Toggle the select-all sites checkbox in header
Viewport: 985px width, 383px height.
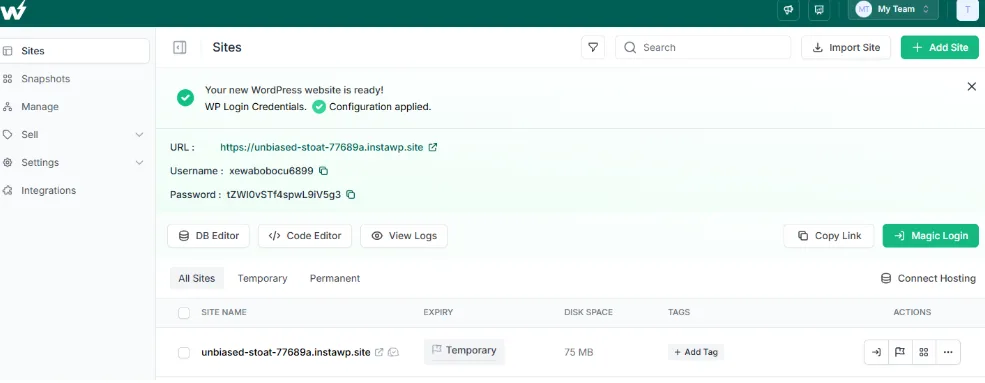click(184, 313)
